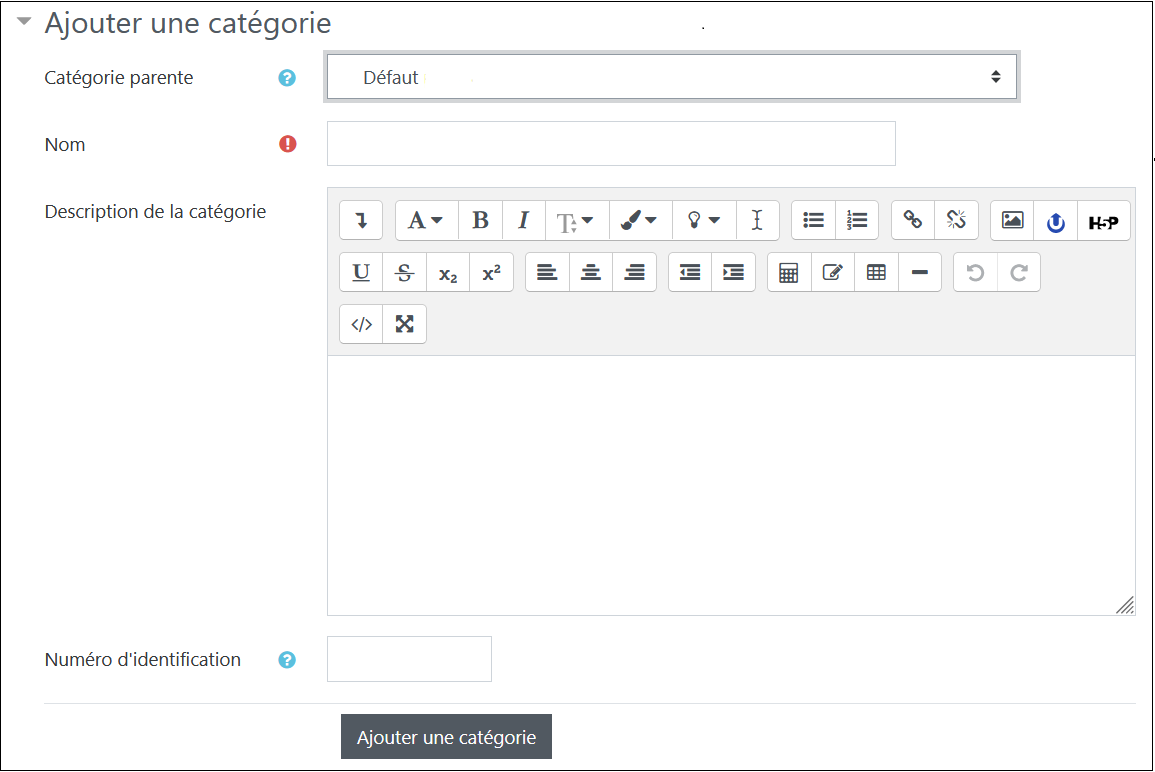Toggle underline formatting

[360, 271]
